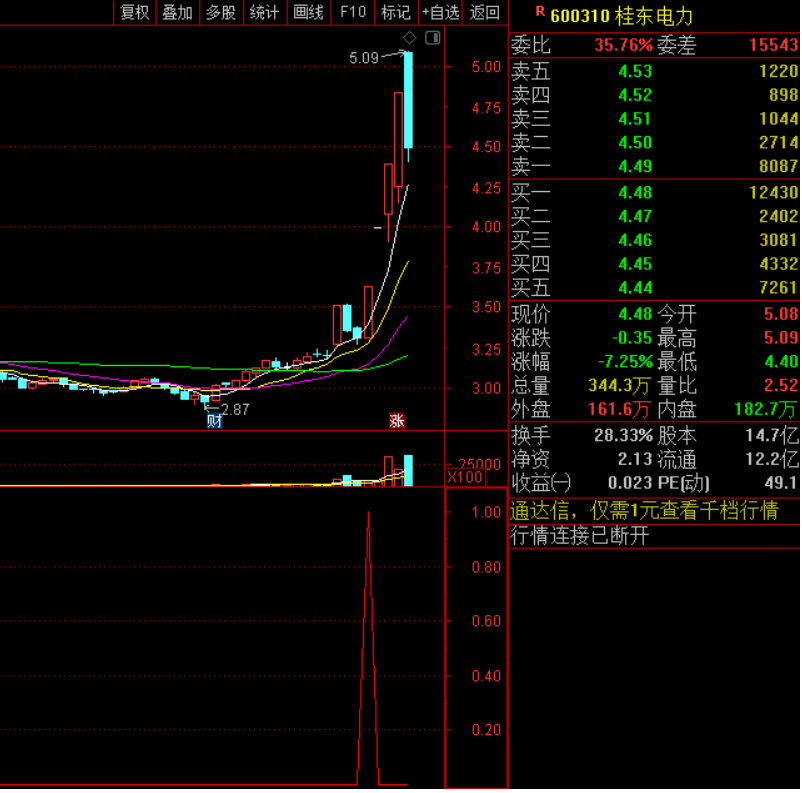802x793 pixels.
Task: Open the 复权 adjustment menu
Action: [x=134, y=12]
